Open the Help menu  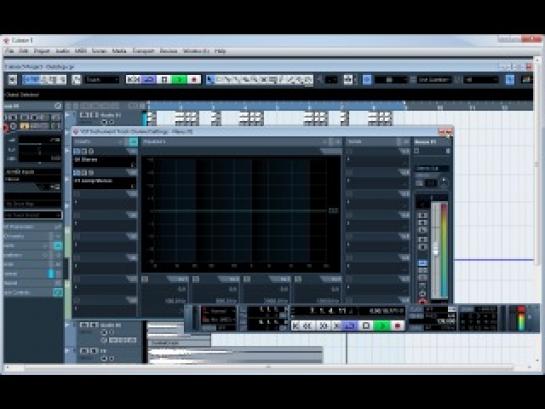click(220, 51)
